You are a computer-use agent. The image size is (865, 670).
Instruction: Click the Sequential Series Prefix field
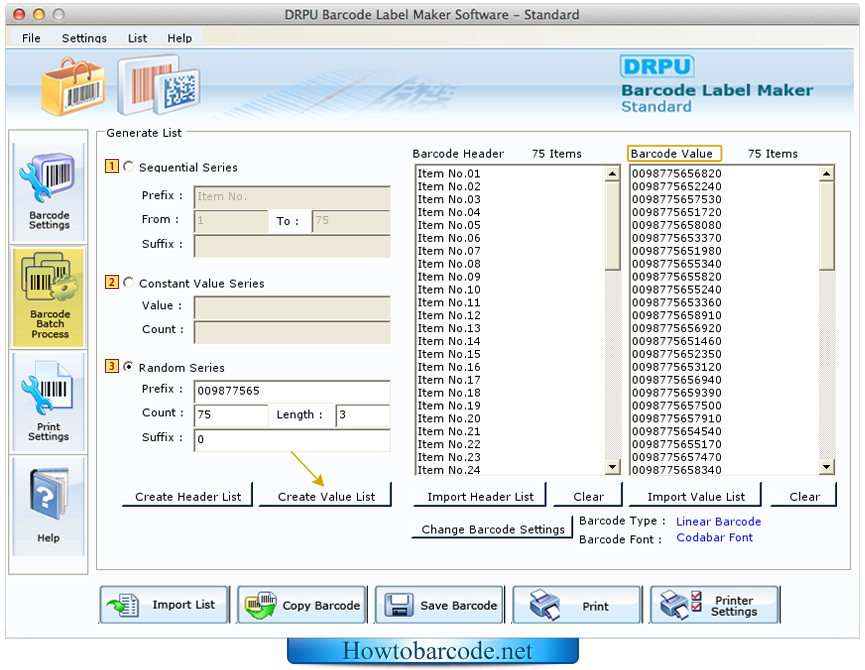pyautogui.click(x=292, y=197)
